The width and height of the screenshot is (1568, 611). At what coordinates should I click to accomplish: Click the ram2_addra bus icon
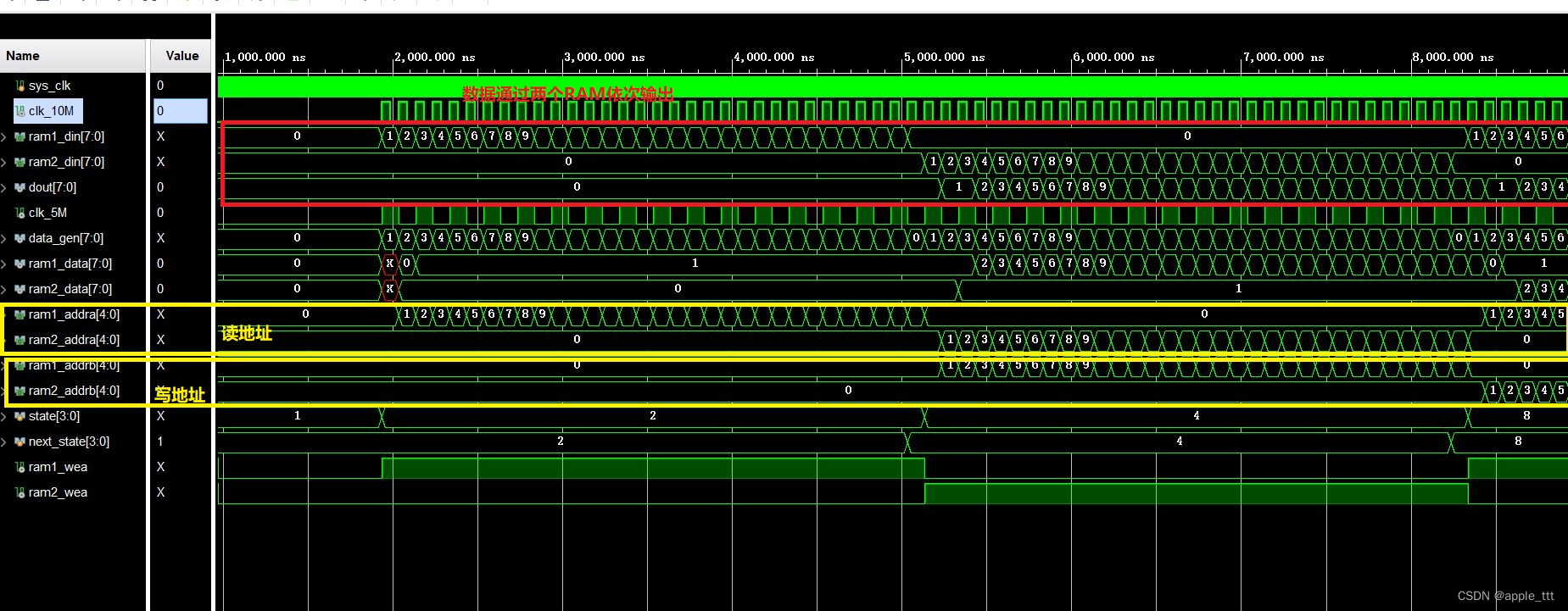[x=20, y=340]
